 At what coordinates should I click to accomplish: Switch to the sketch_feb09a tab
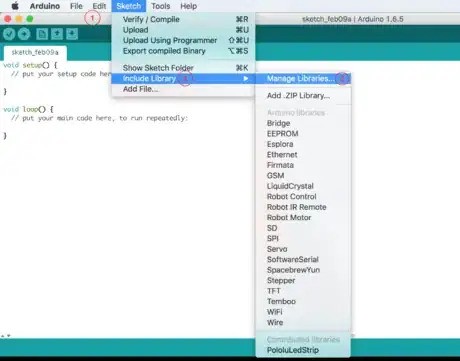(35, 52)
